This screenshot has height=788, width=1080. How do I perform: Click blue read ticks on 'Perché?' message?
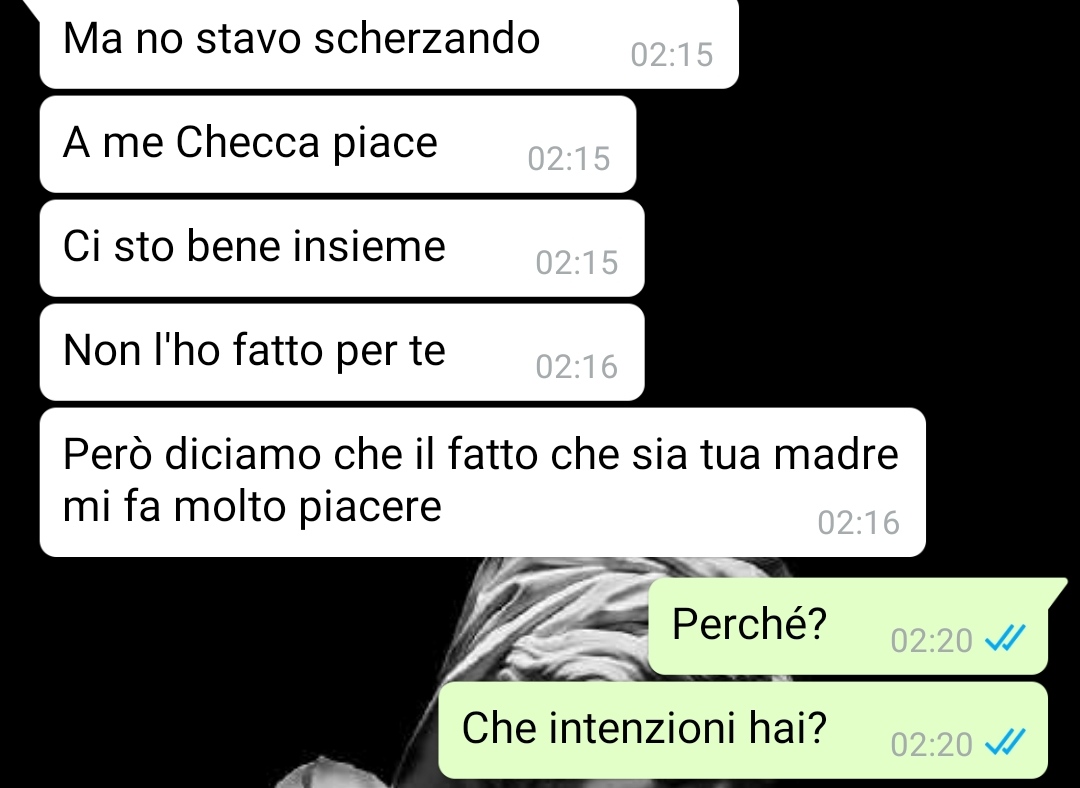[1005, 640]
